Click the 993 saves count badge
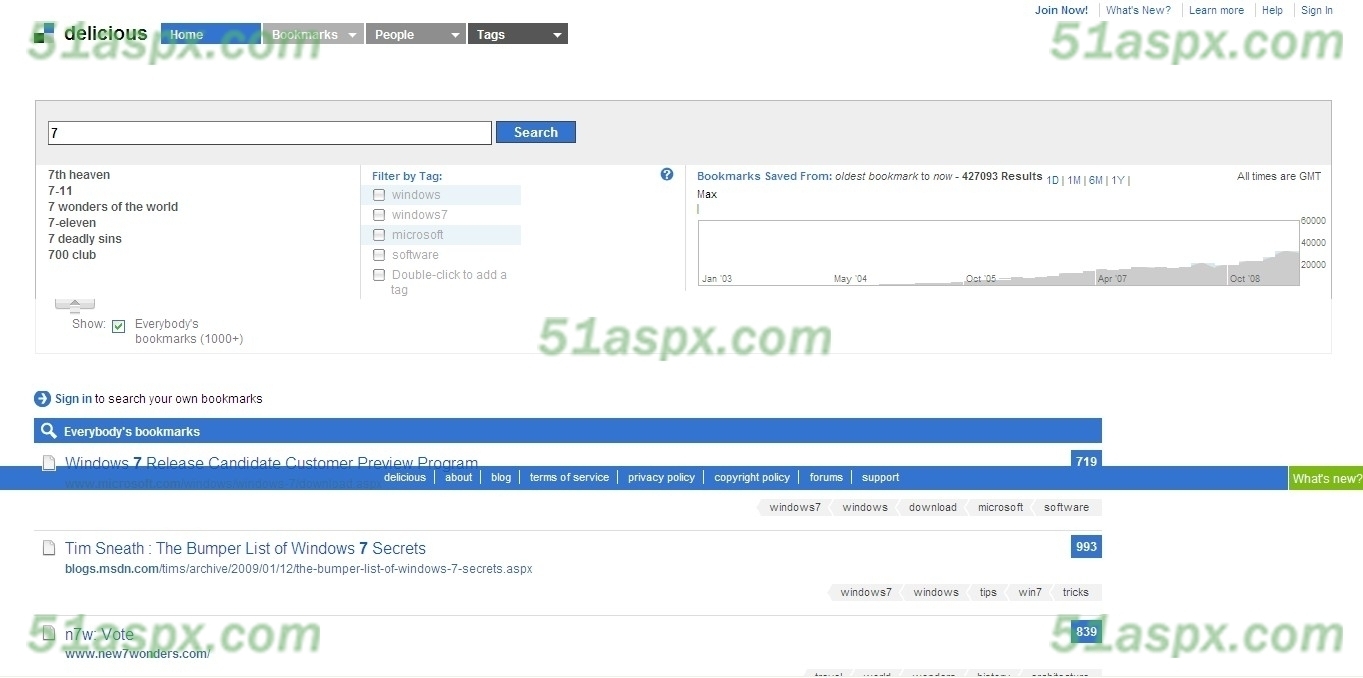Image resolution: width=1363 pixels, height=678 pixels. click(x=1086, y=546)
